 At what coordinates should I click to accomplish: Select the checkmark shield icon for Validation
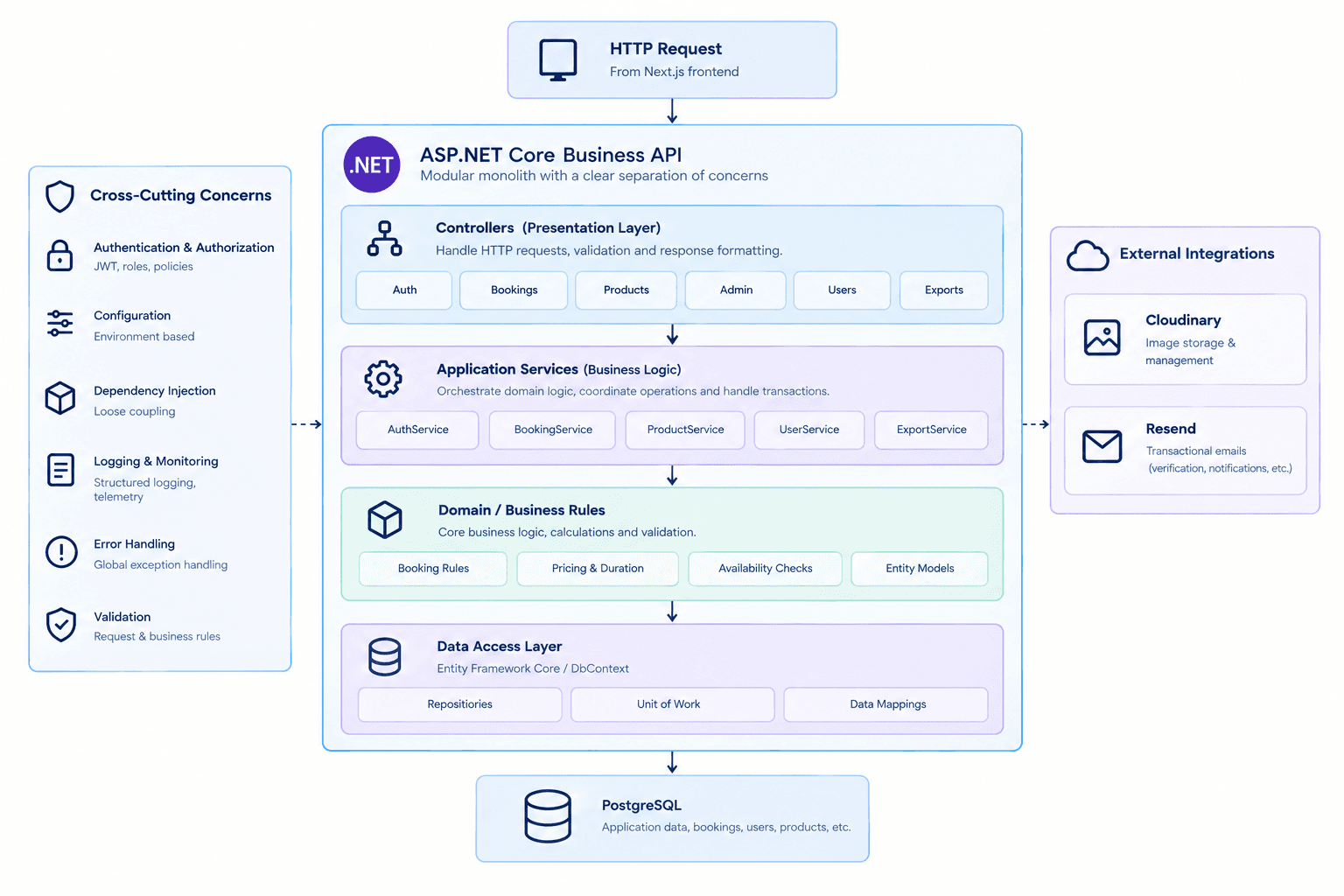pos(60,625)
